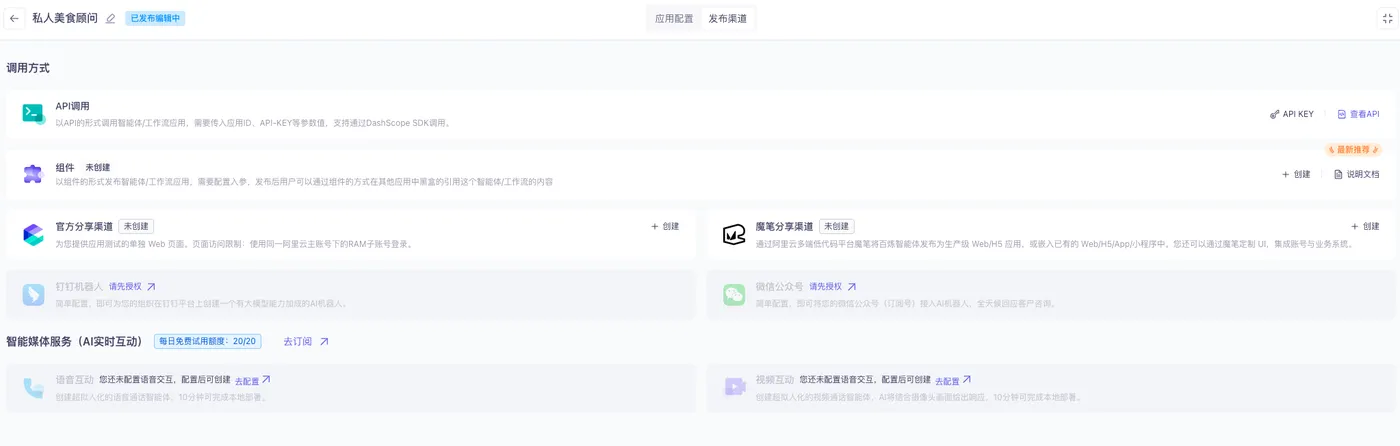This screenshot has height=446, width=1400.
Task: Click the 视频互动 camera icon
Action: (x=735, y=387)
